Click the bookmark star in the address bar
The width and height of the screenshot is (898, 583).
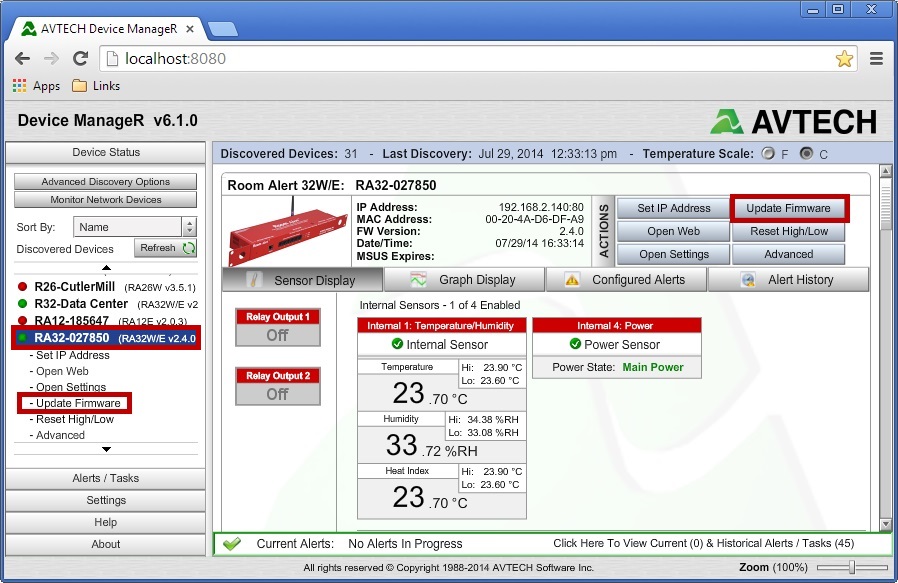tap(845, 59)
